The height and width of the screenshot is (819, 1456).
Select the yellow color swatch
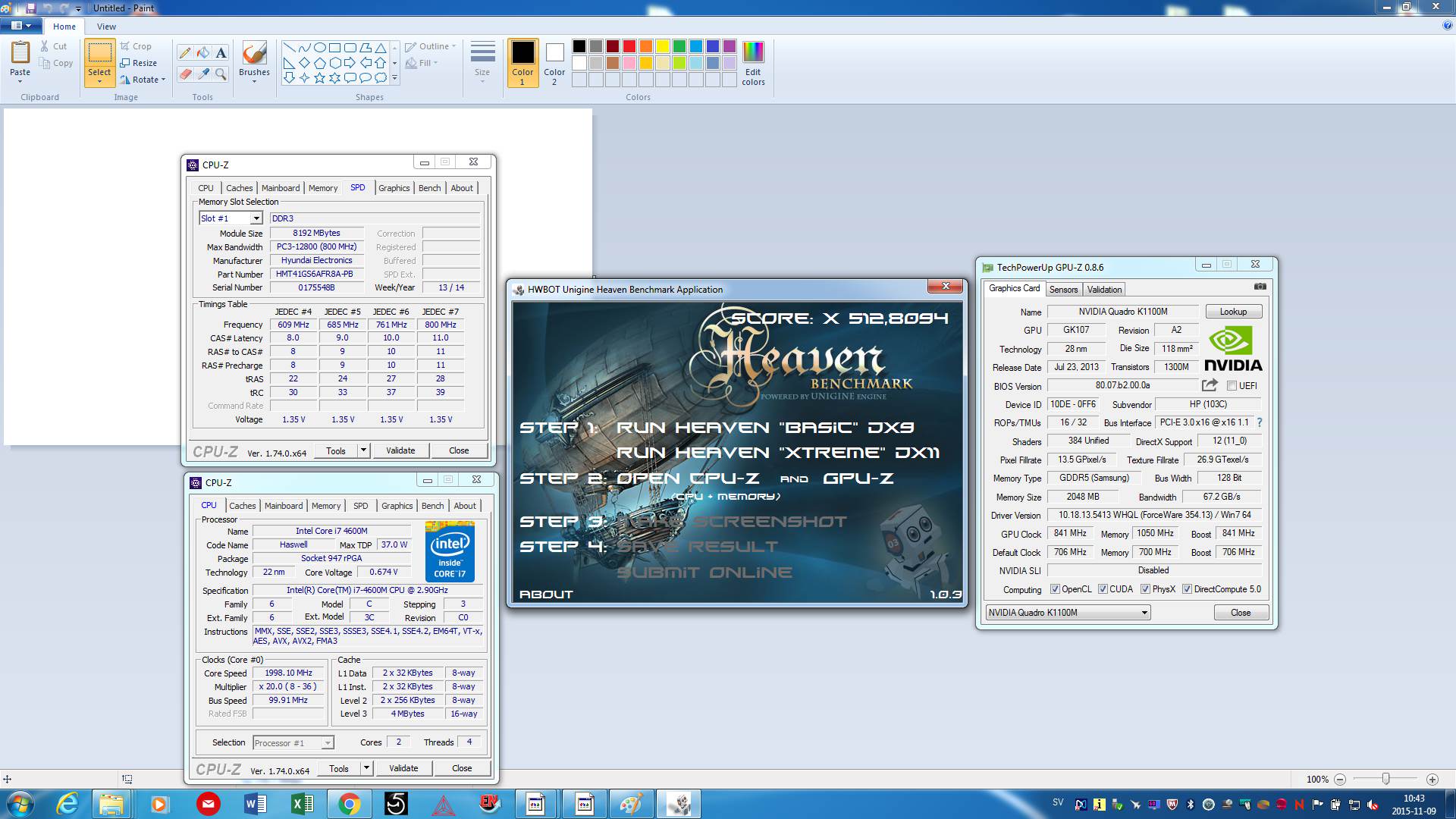point(662,46)
